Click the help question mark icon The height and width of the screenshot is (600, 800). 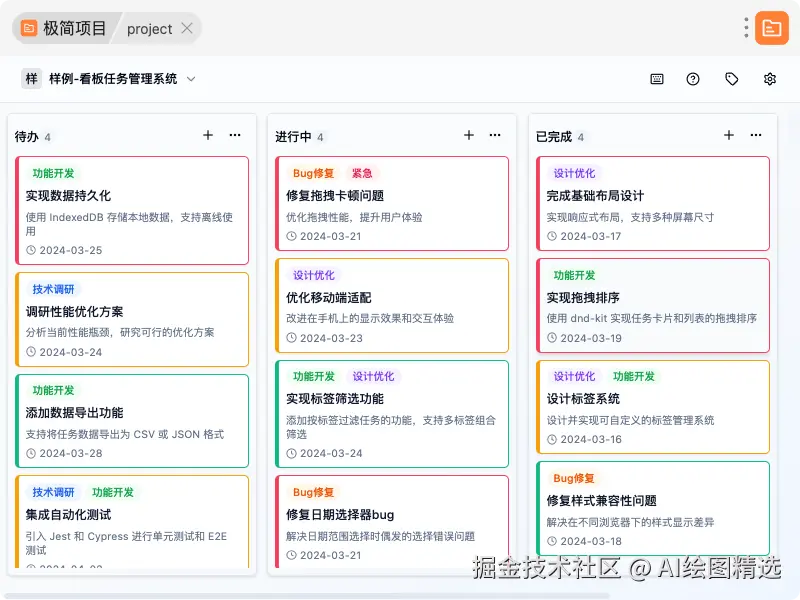(693, 78)
